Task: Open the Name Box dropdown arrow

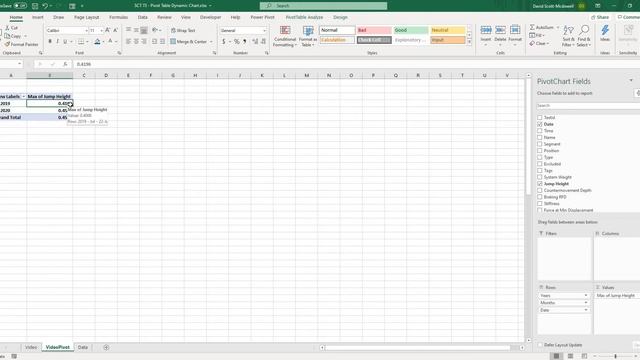Action: [x=19, y=64]
